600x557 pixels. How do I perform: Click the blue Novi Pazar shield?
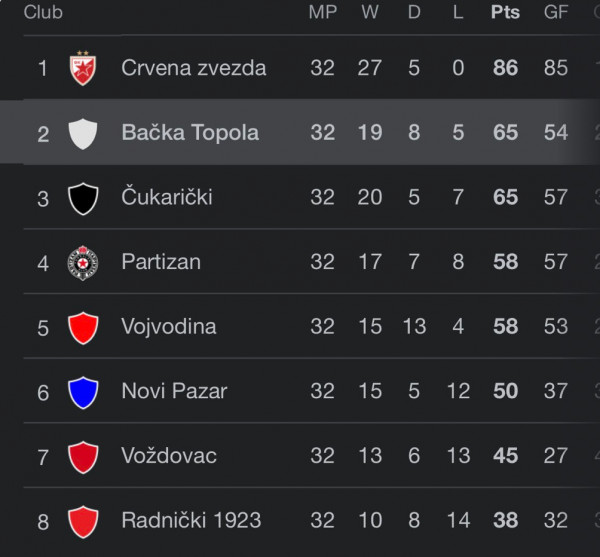coord(83,393)
